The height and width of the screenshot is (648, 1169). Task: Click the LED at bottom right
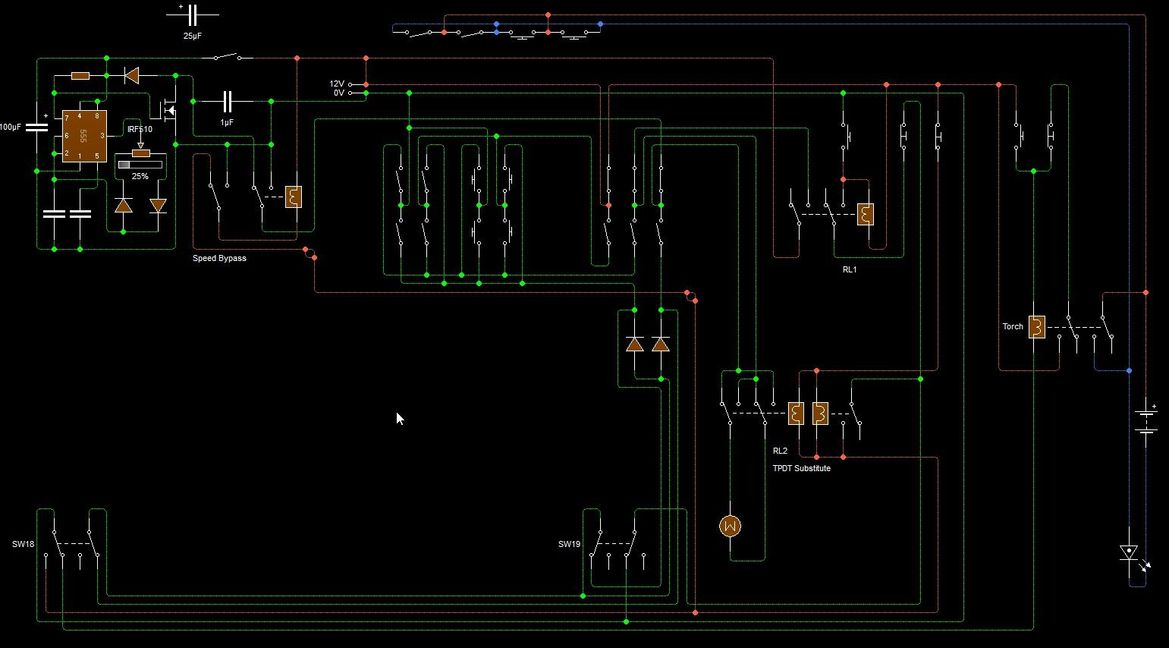[x=1130, y=551]
